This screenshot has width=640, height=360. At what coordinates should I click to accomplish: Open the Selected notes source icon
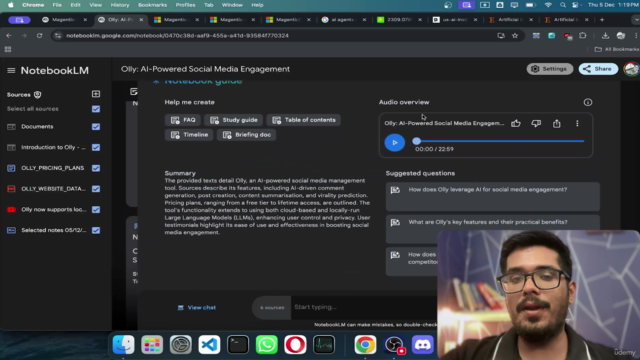point(11,231)
